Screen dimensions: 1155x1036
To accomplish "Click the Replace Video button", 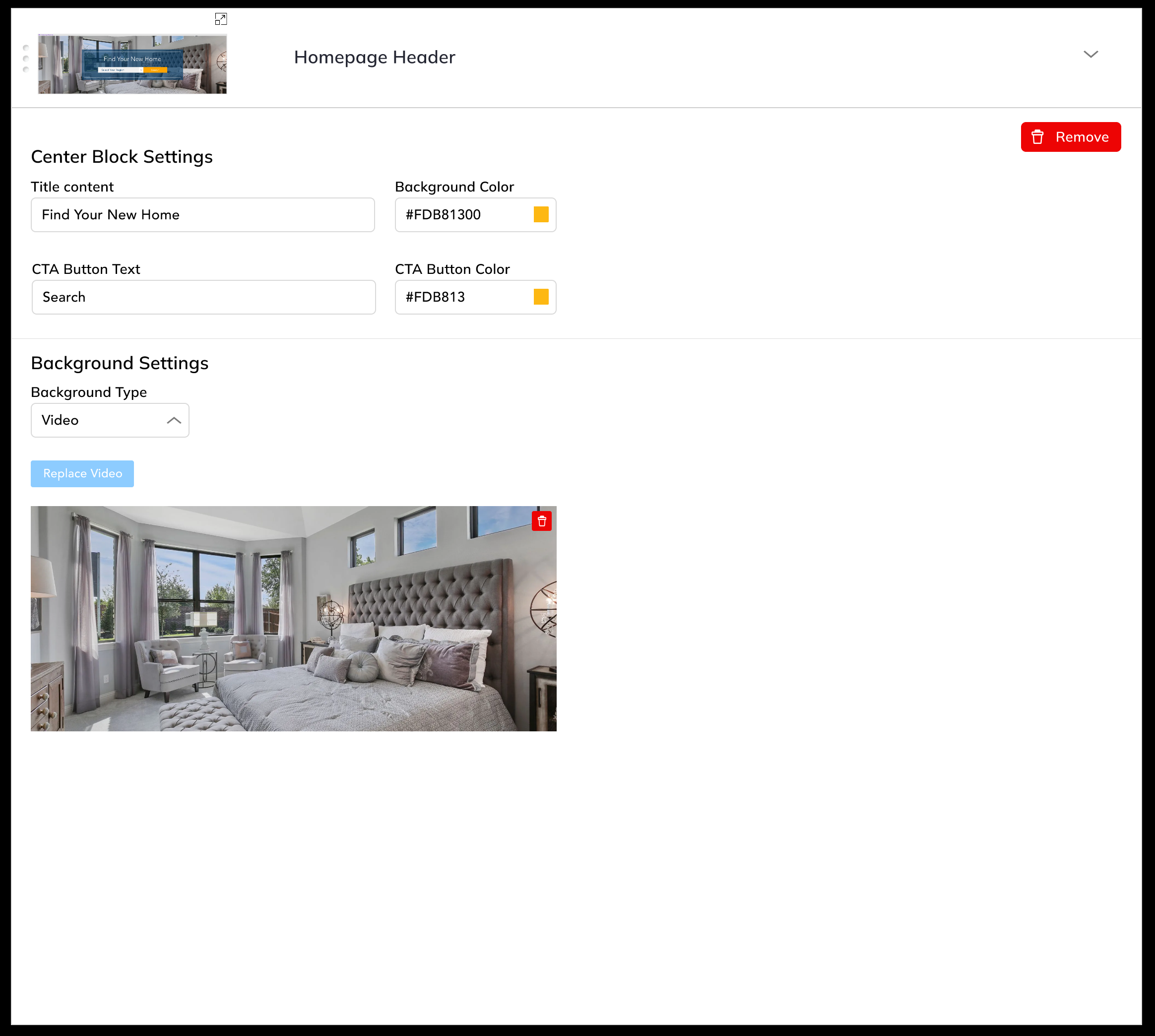I will (82, 474).
